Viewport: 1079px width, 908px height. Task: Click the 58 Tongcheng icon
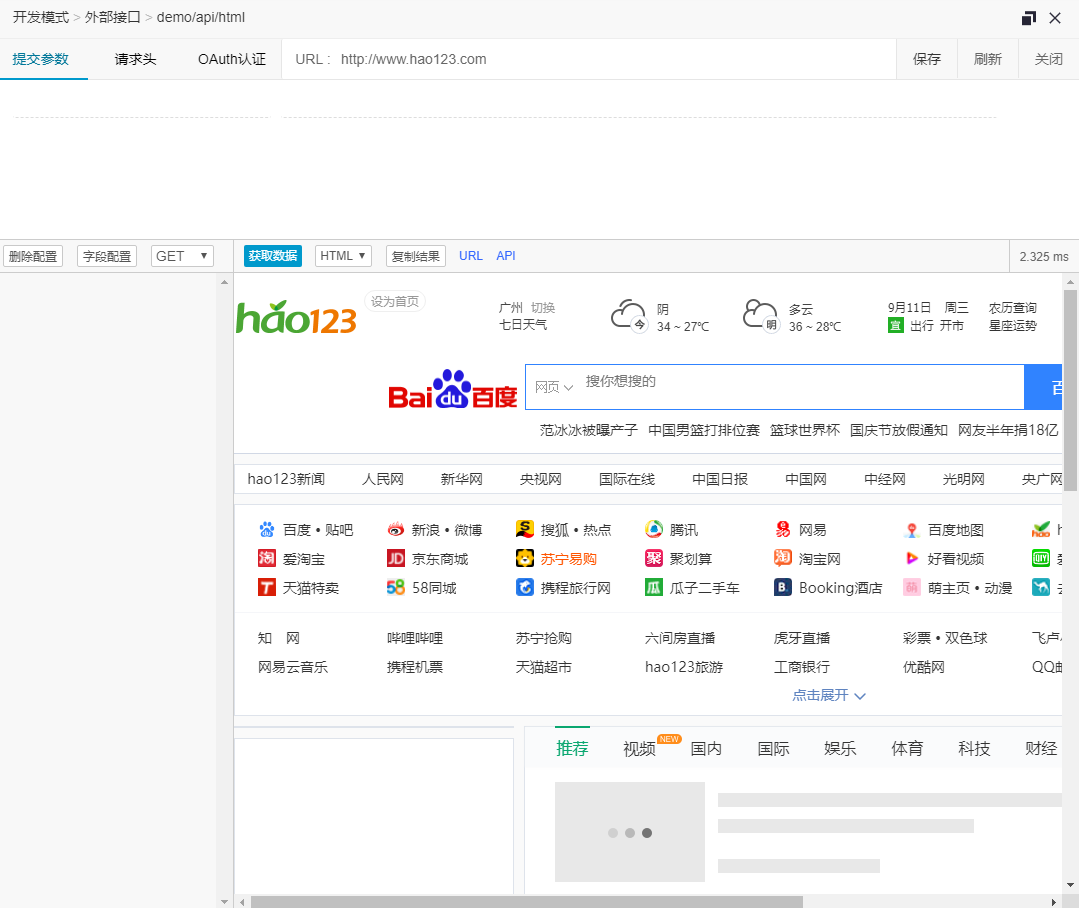pyautogui.click(x=396, y=587)
